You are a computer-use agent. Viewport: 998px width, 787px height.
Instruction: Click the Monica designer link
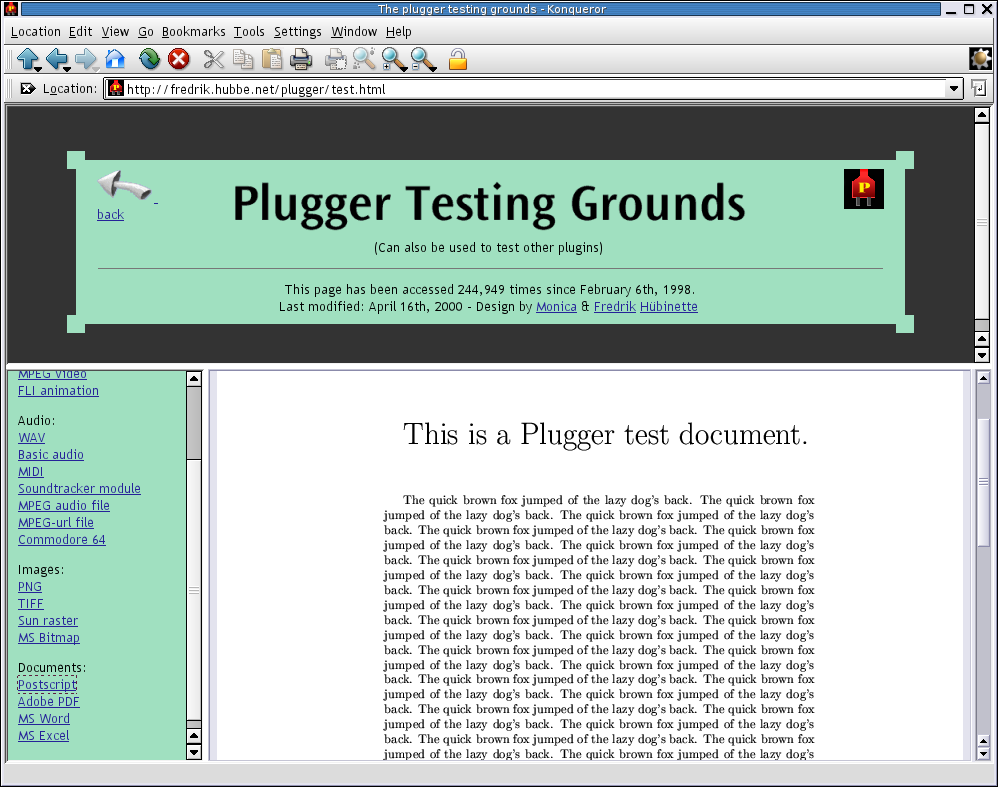coord(556,307)
